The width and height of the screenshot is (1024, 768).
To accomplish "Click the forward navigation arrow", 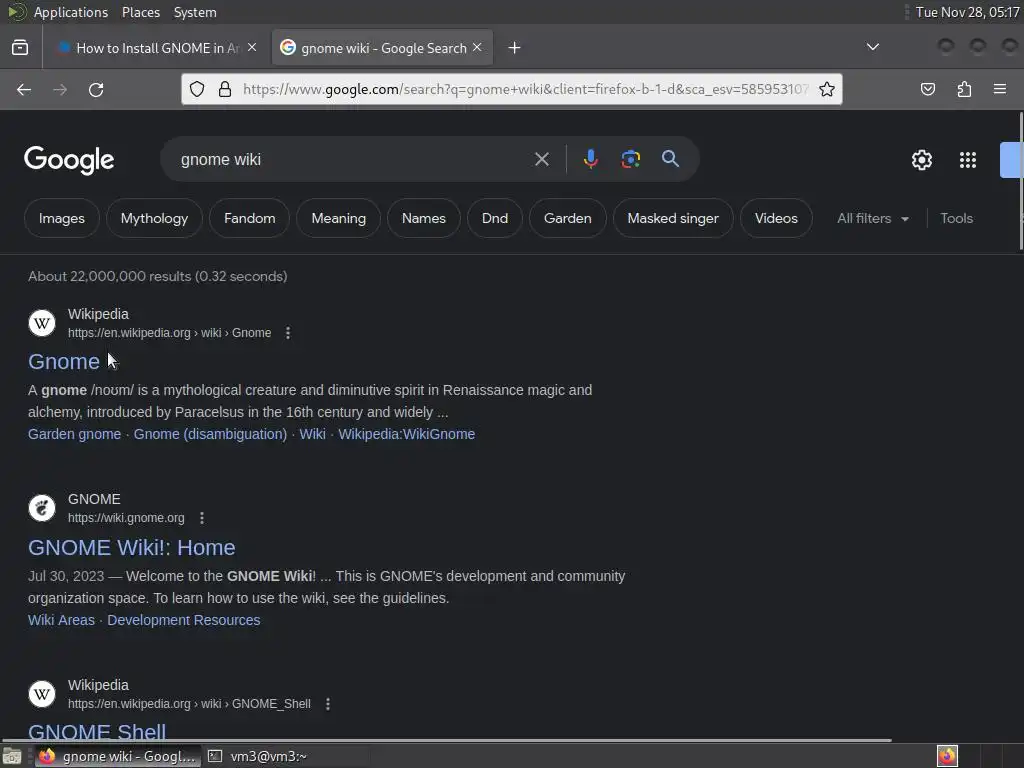I will (x=60, y=89).
